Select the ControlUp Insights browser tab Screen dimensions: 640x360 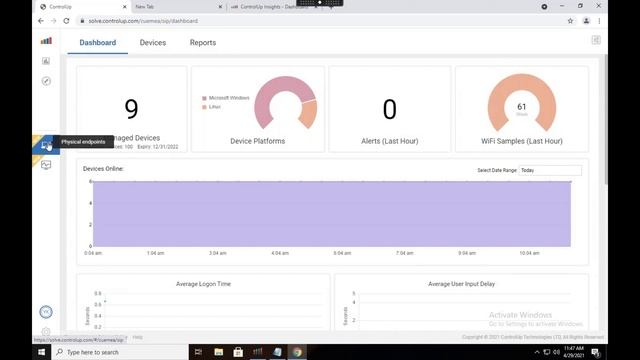click(x=273, y=7)
